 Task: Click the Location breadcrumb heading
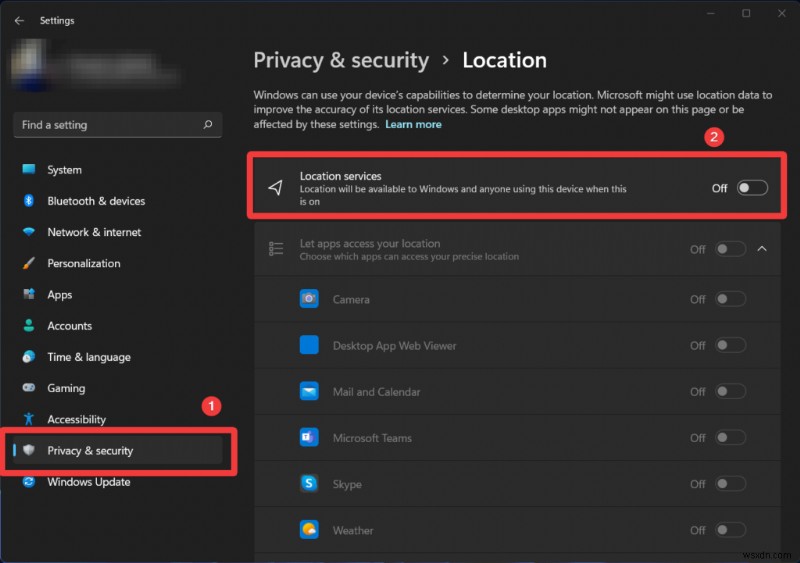[x=504, y=60]
